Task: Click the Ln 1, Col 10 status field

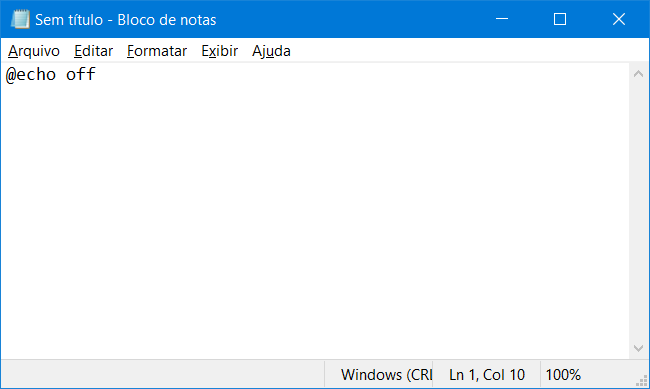Action: (487, 375)
